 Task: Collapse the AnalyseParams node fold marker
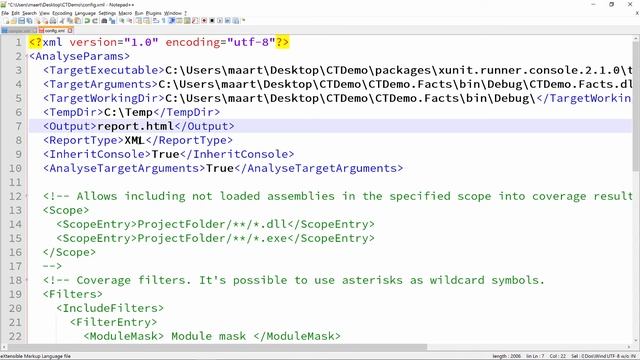click(x=27, y=56)
